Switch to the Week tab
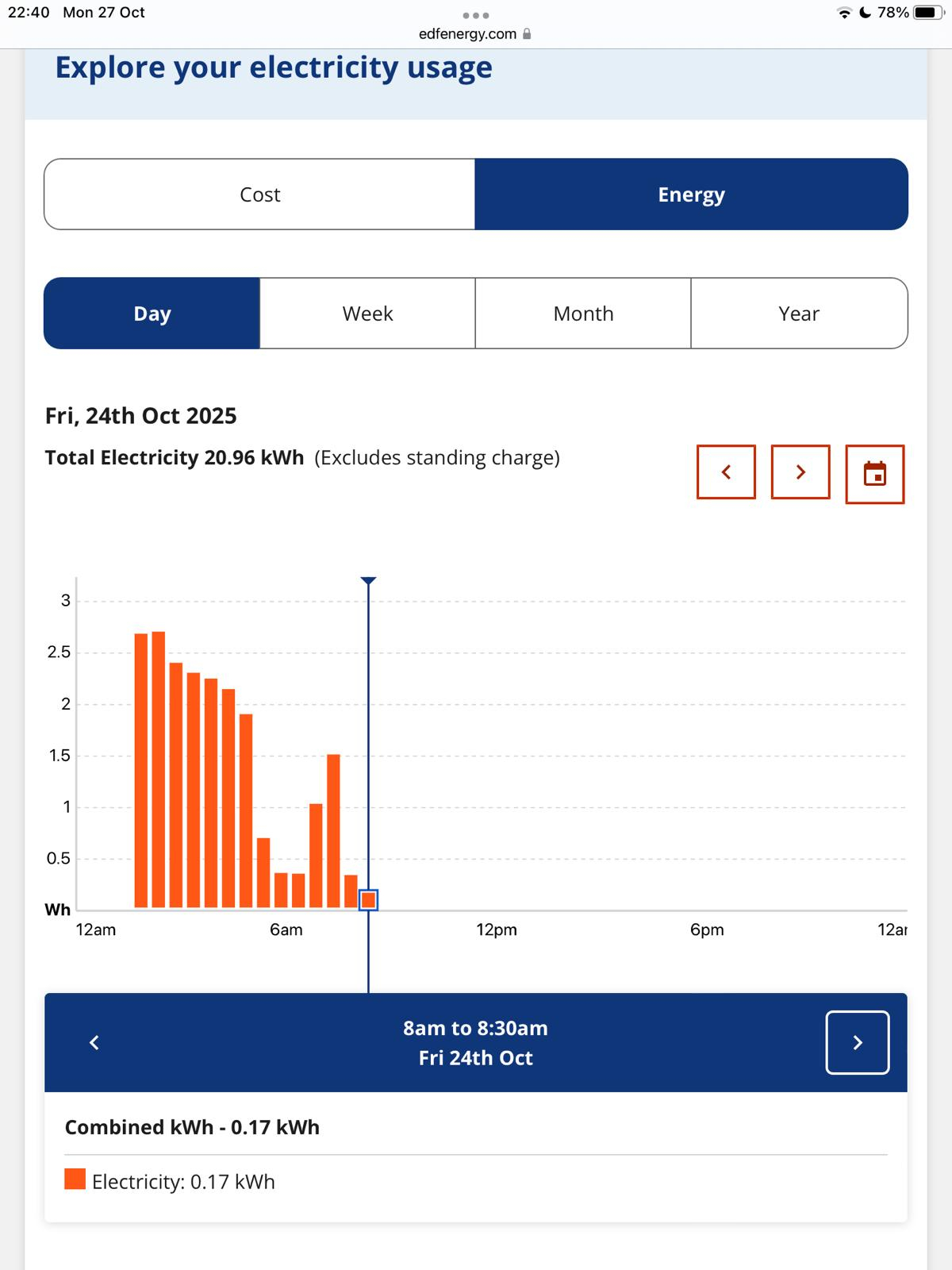 tap(367, 314)
